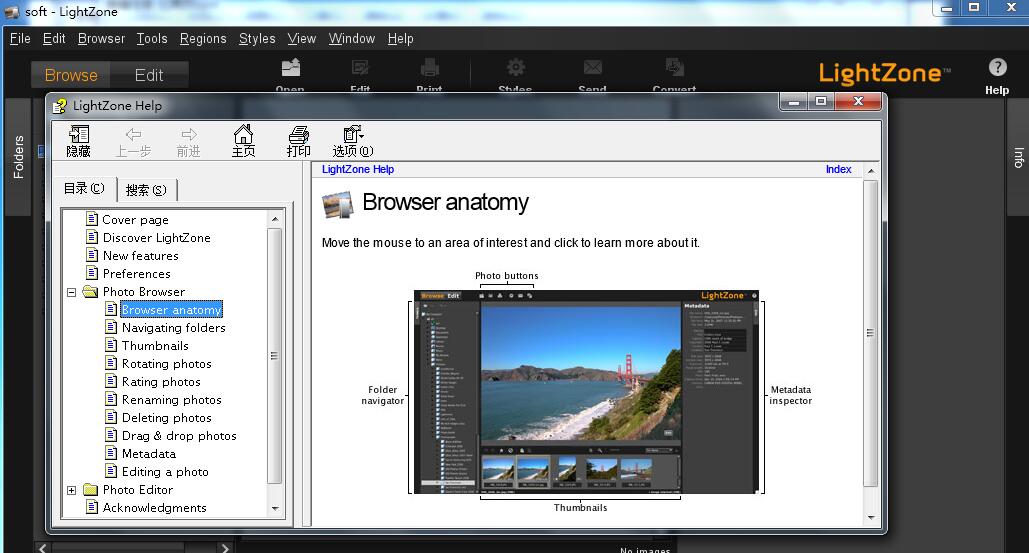Image resolution: width=1029 pixels, height=553 pixels.
Task: Select Editing a photo topic
Action: click(165, 472)
